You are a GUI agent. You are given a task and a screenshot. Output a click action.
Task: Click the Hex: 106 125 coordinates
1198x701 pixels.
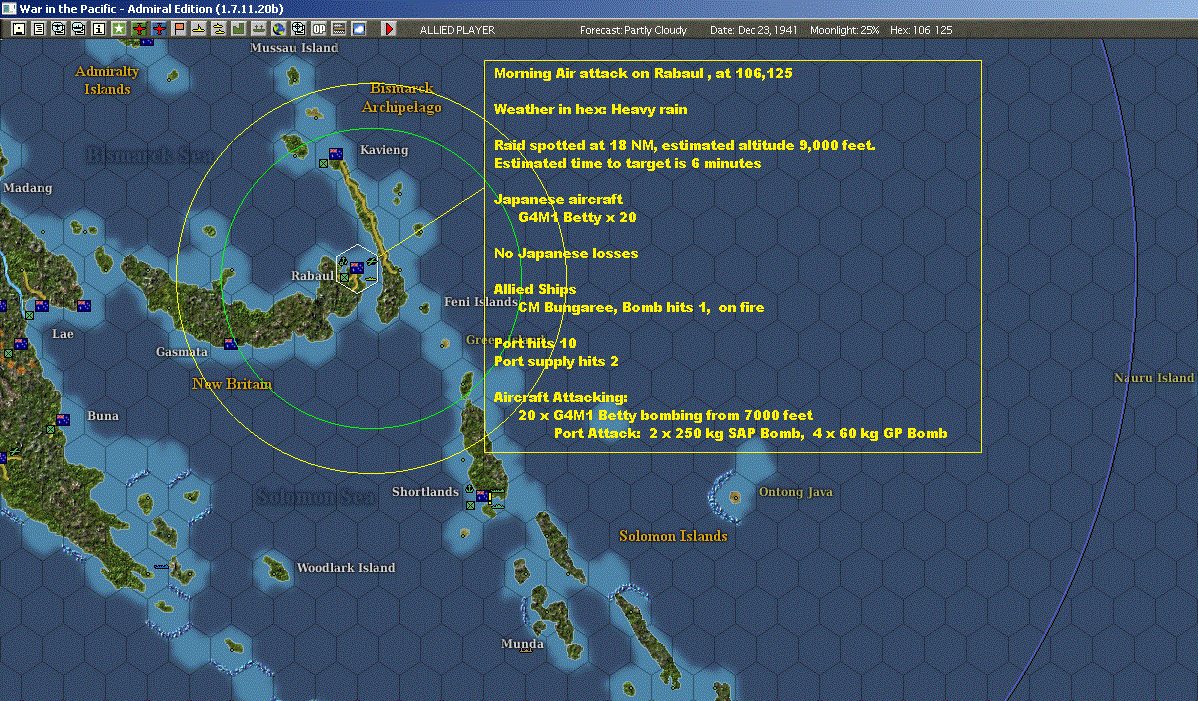(921, 30)
